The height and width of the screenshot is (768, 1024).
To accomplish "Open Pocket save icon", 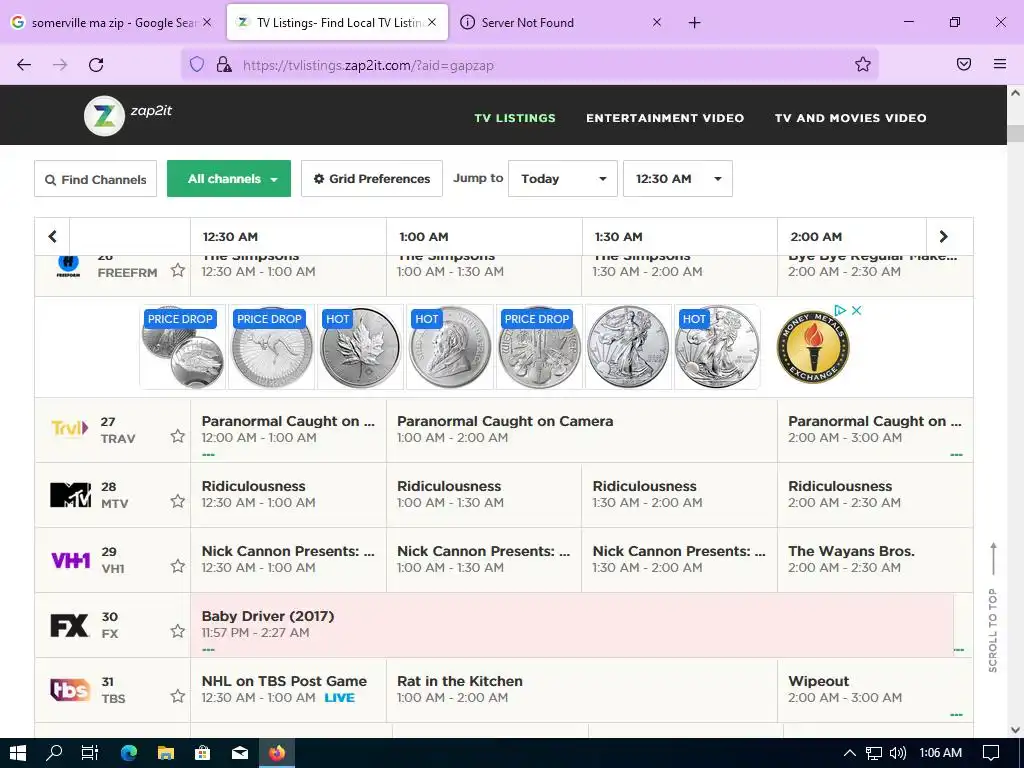I will pyautogui.click(x=964, y=64).
